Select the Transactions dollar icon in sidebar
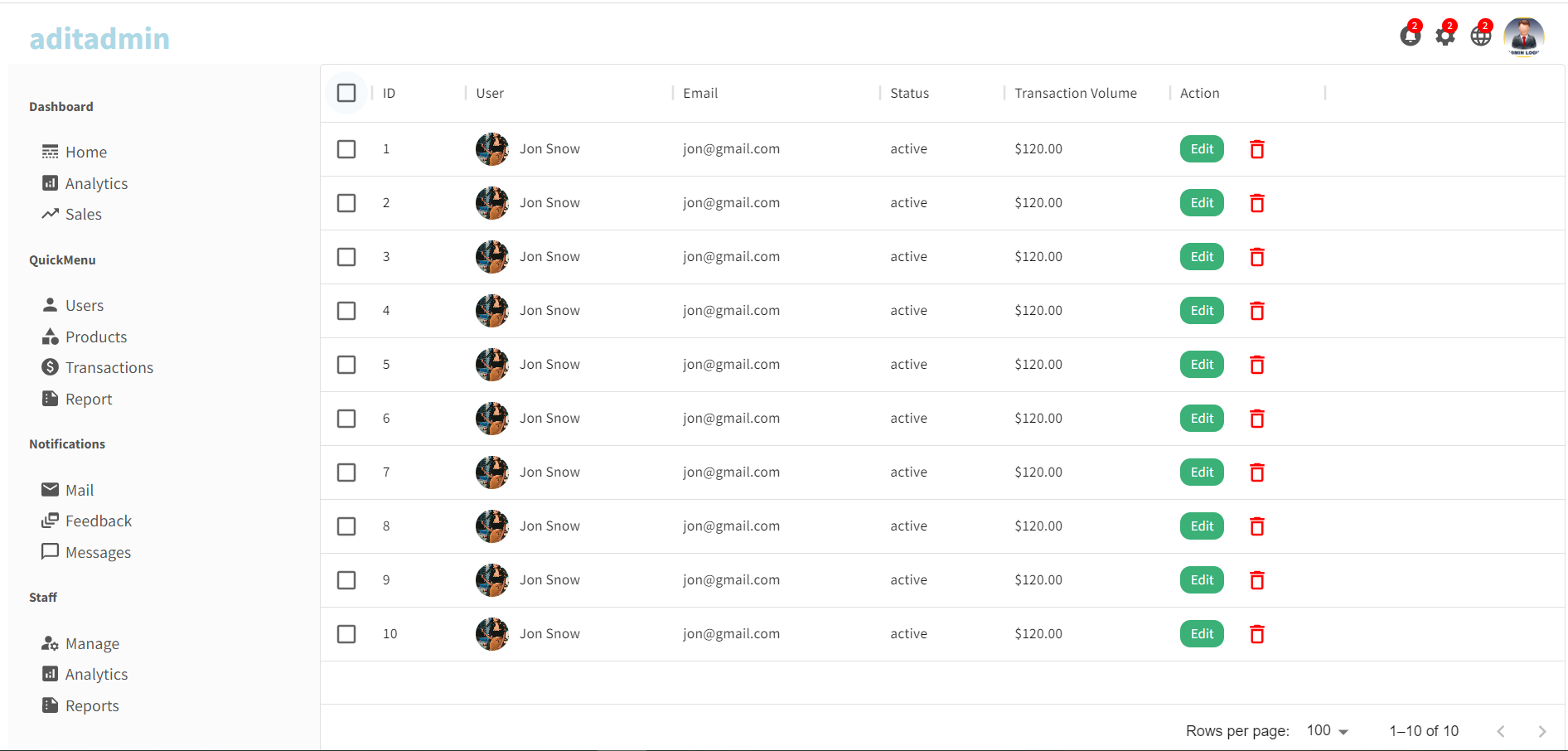This screenshot has height=751, width=1568. coord(51,366)
